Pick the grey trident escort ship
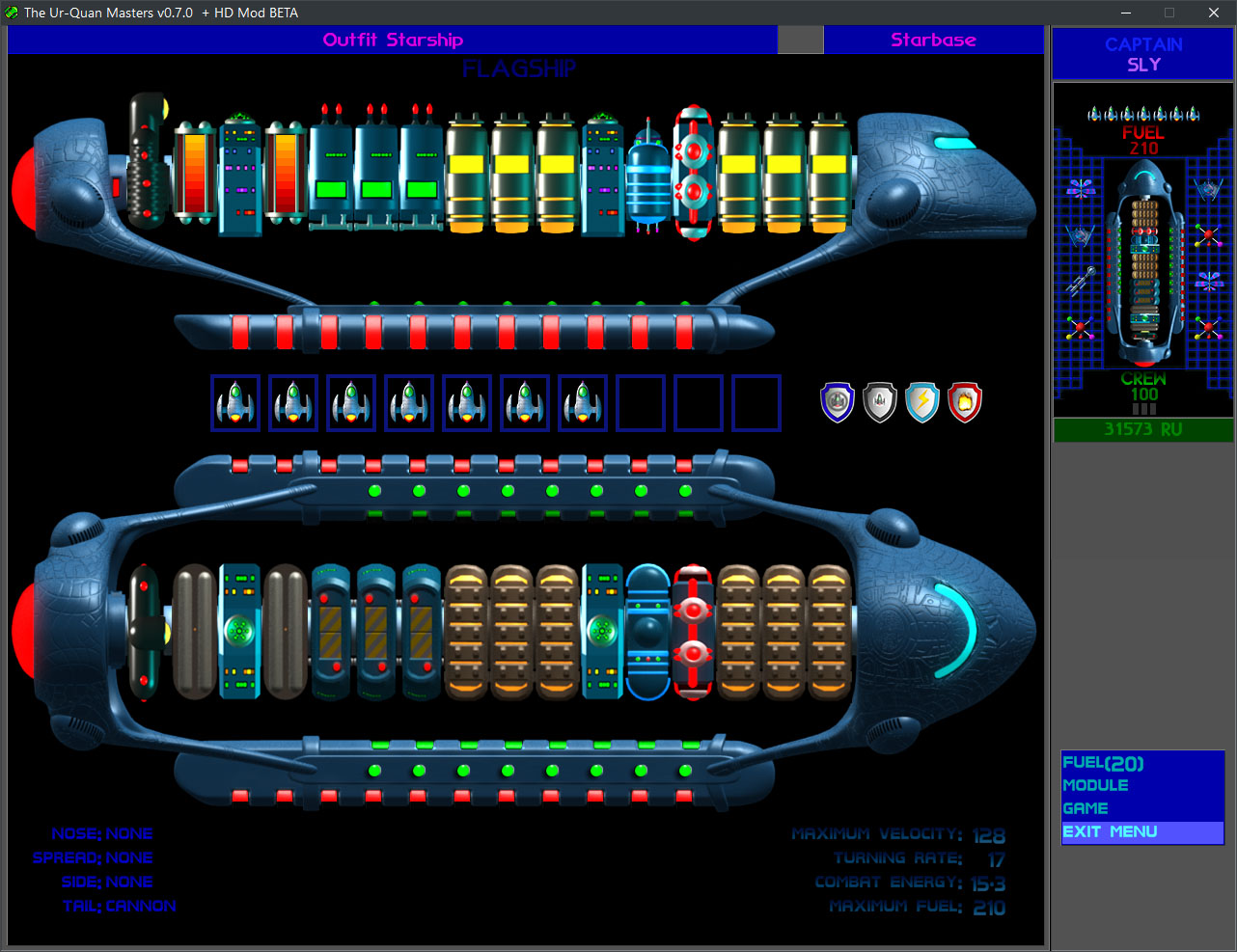The height and width of the screenshot is (952, 1237). coord(1080,280)
